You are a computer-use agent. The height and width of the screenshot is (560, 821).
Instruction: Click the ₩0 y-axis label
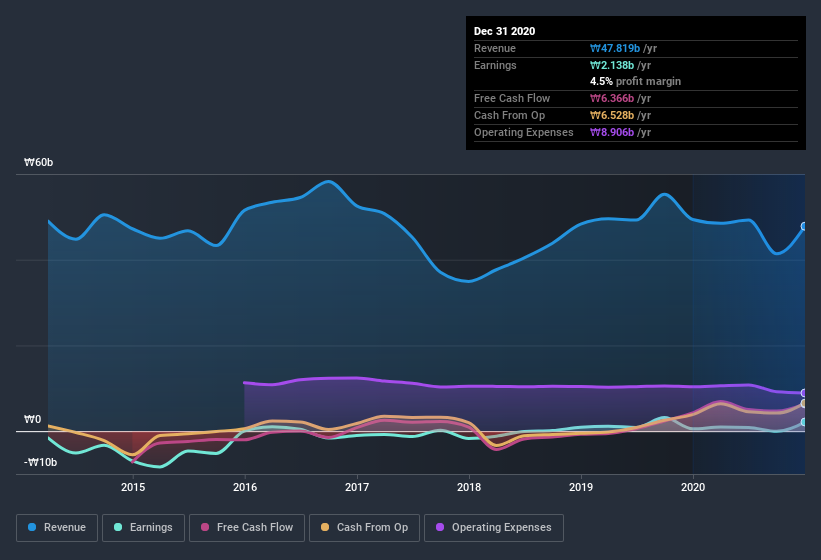coord(32,420)
